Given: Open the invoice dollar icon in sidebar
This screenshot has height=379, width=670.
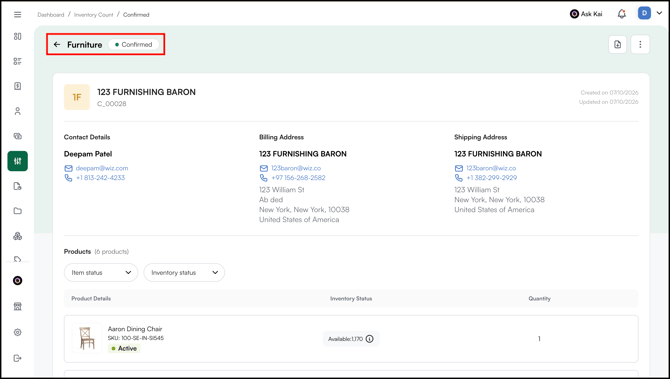Looking at the screenshot, I should tap(18, 86).
